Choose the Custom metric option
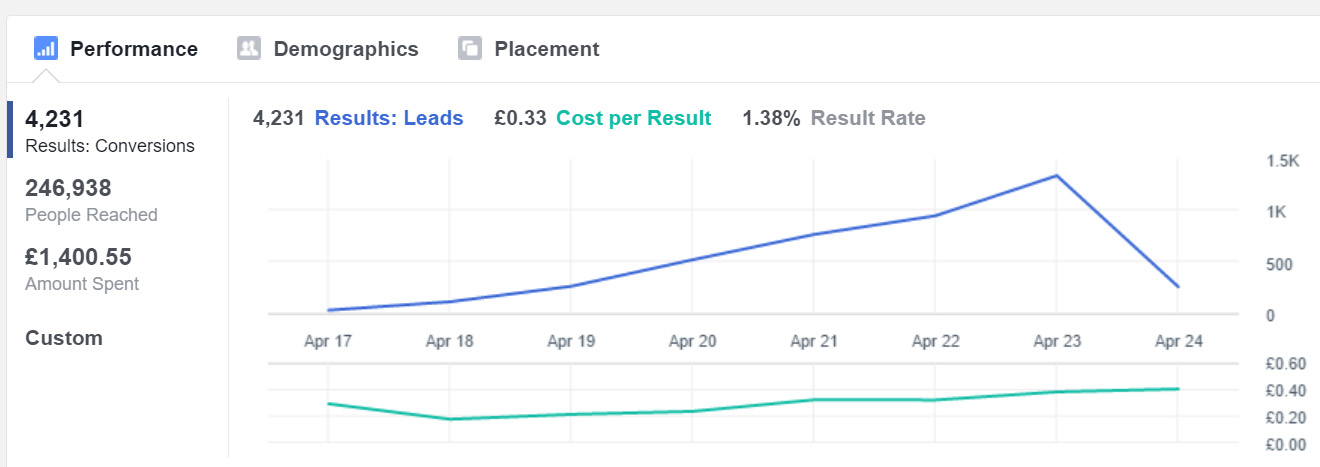The image size is (1320, 467). point(64,338)
